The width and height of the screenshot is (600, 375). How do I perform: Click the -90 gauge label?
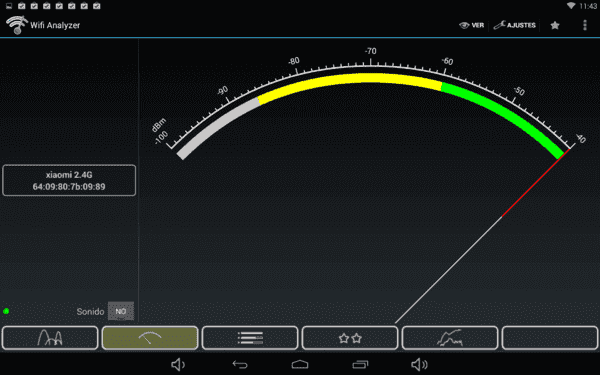point(222,91)
